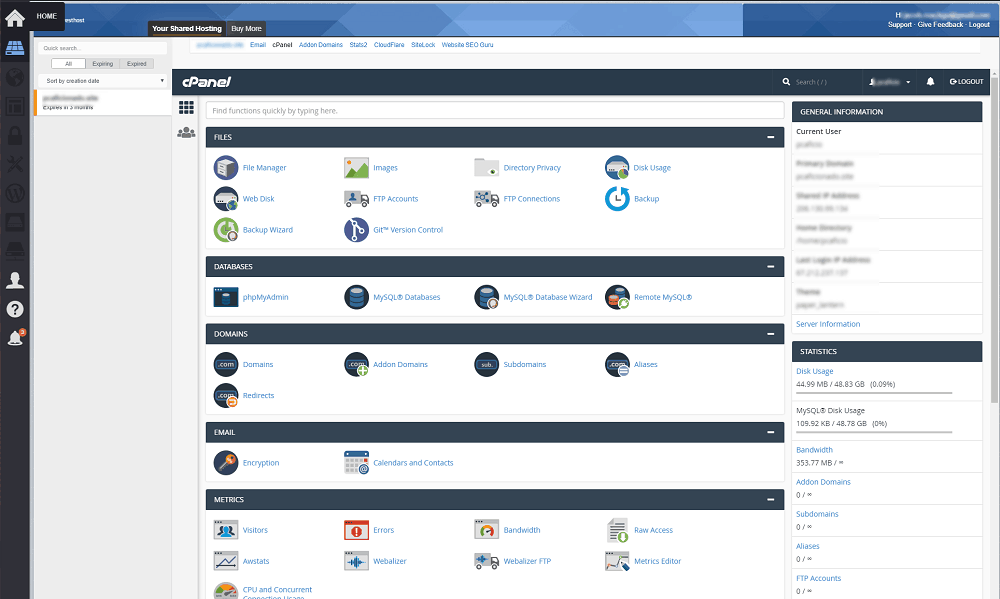1000x599 pixels.
Task: Open the File Manager icon
Action: (226, 168)
